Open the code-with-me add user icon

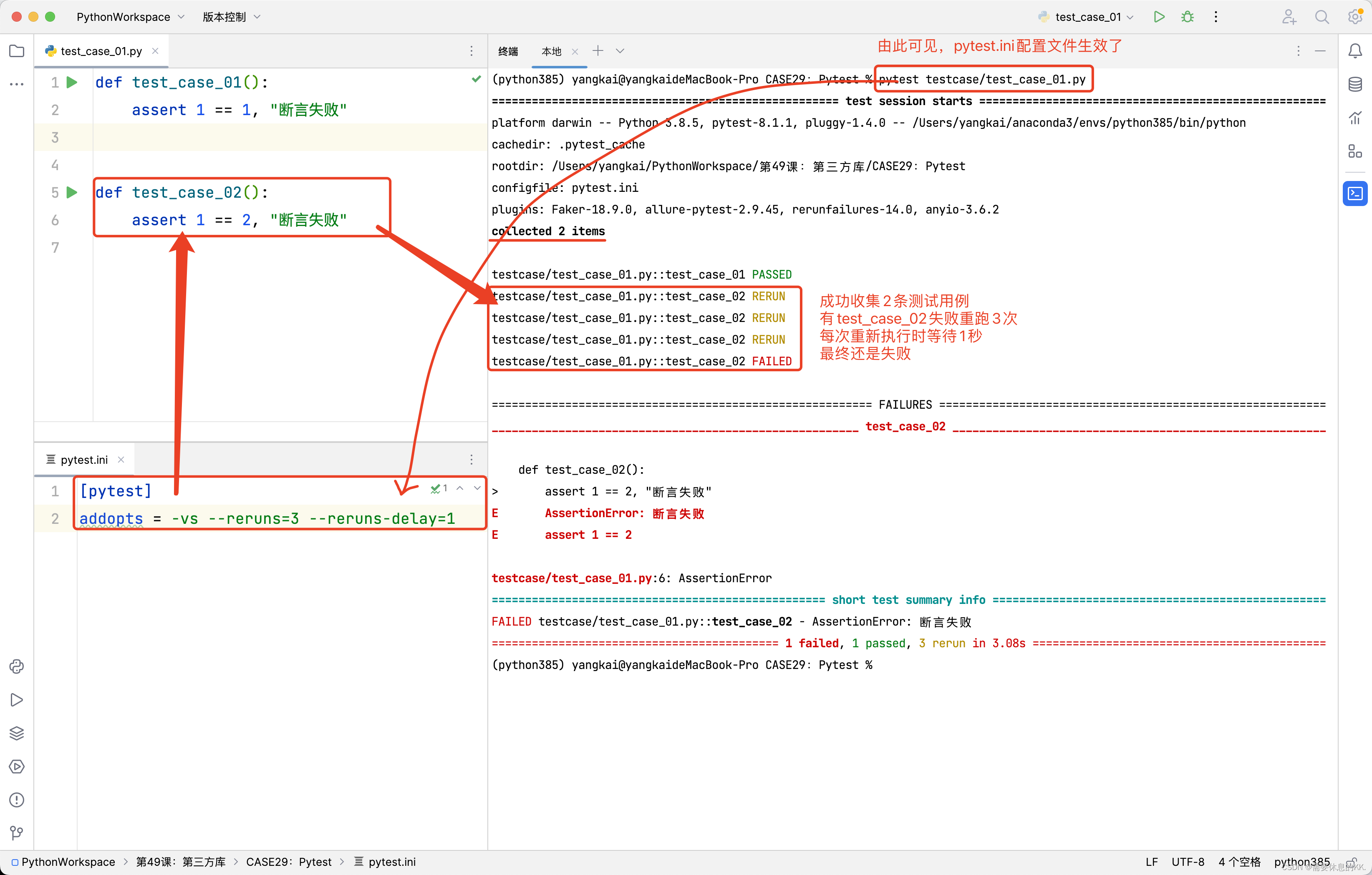click(x=1289, y=17)
